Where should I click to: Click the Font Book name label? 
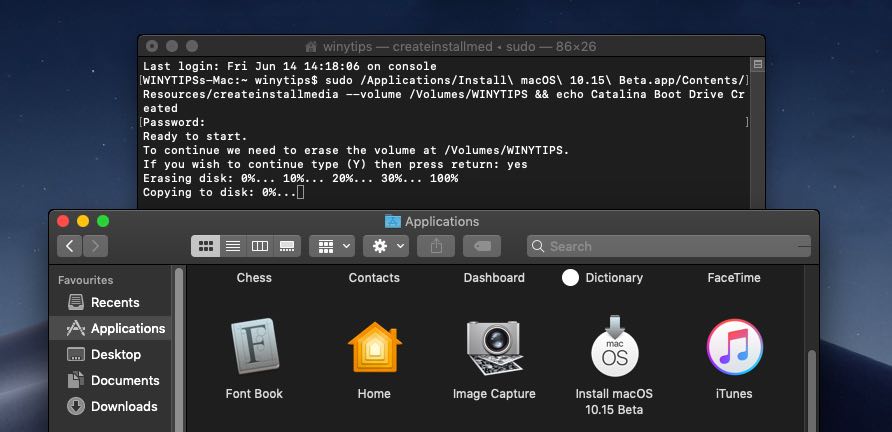point(254,393)
